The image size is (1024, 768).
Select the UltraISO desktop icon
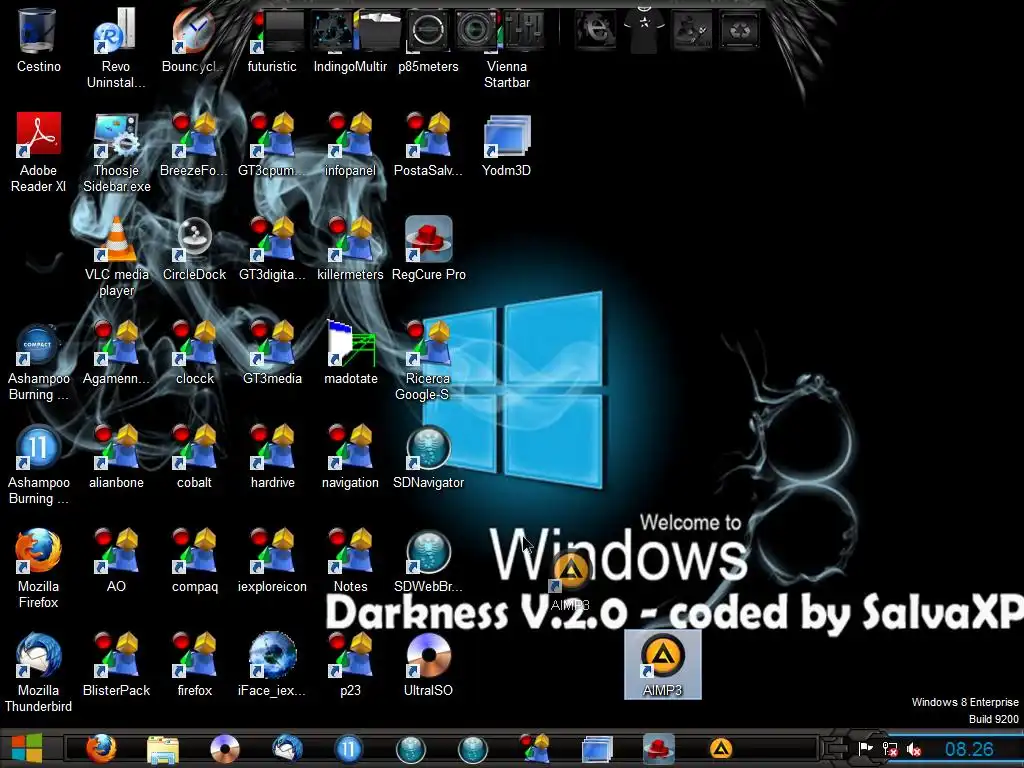pos(428,664)
